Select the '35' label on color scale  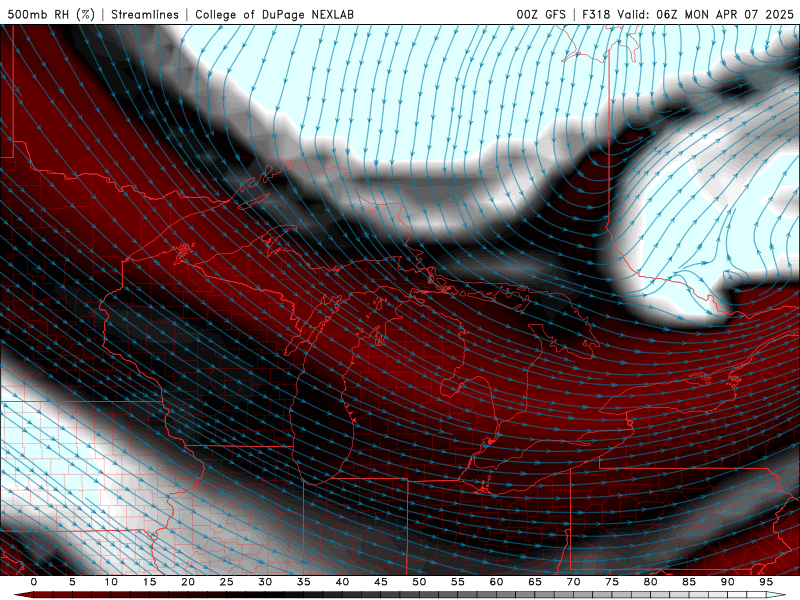coord(304,582)
